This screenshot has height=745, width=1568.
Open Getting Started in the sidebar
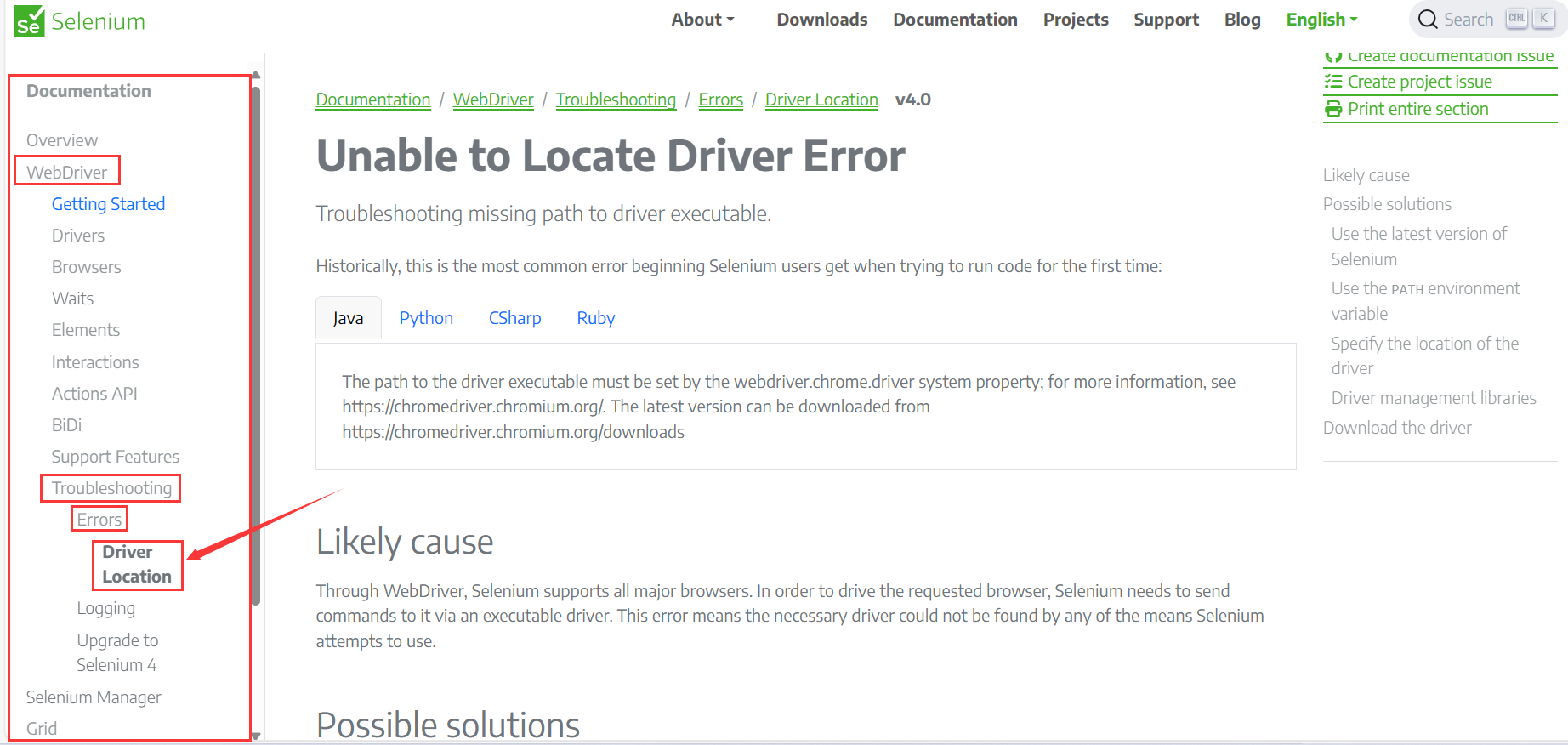[x=108, y=204]
